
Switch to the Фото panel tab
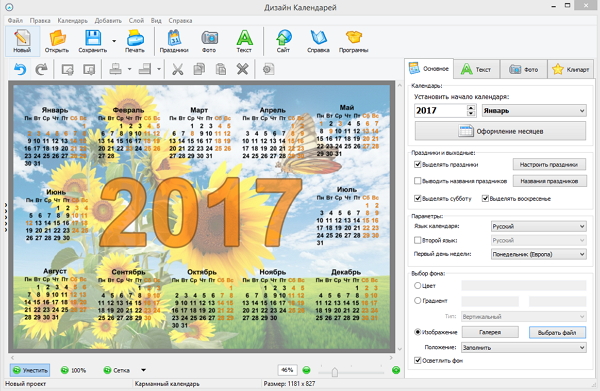(x=523, y=69)
